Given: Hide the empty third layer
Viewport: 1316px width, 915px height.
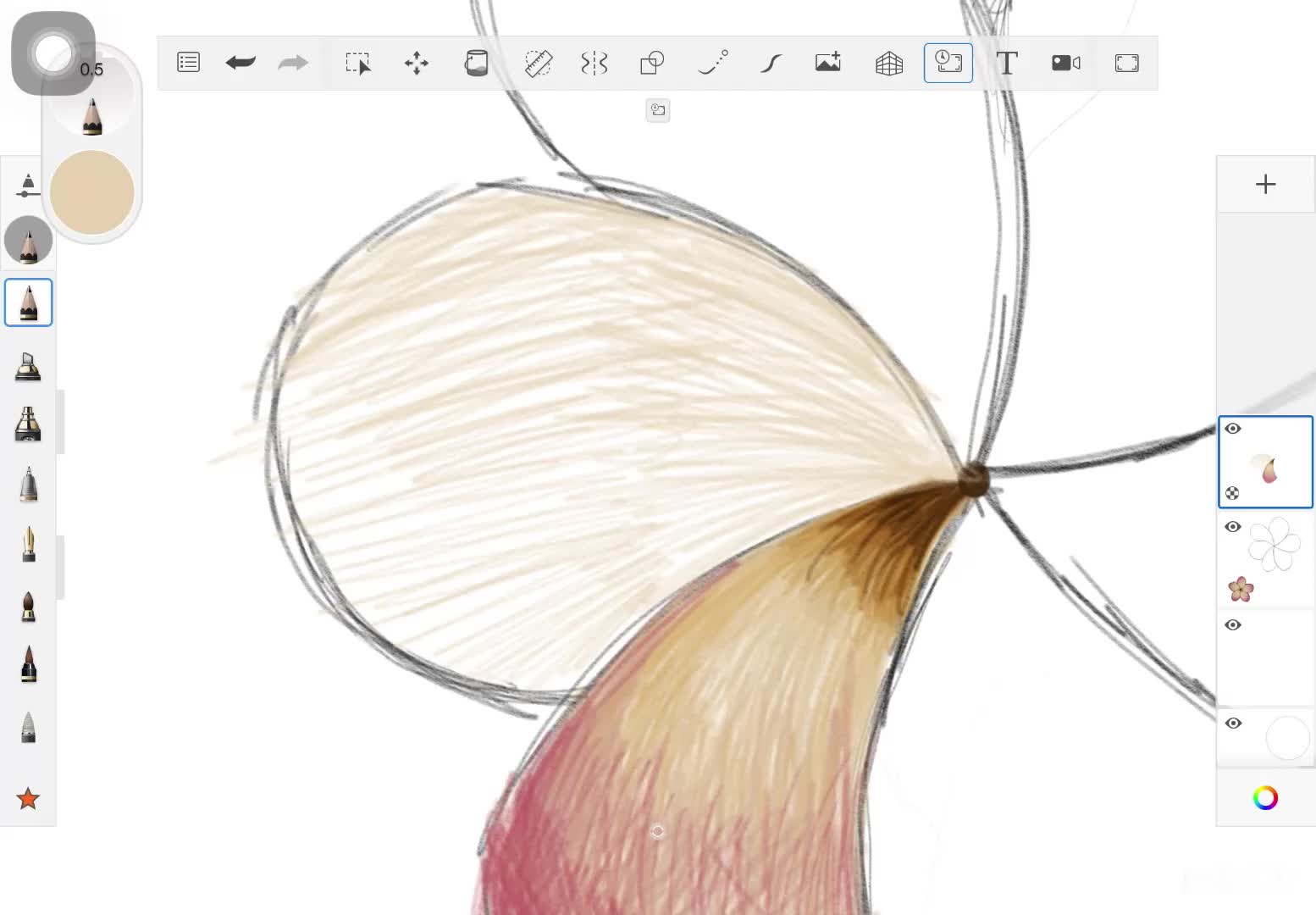Looking at the screenshot, I should [x=1233, y=625].
